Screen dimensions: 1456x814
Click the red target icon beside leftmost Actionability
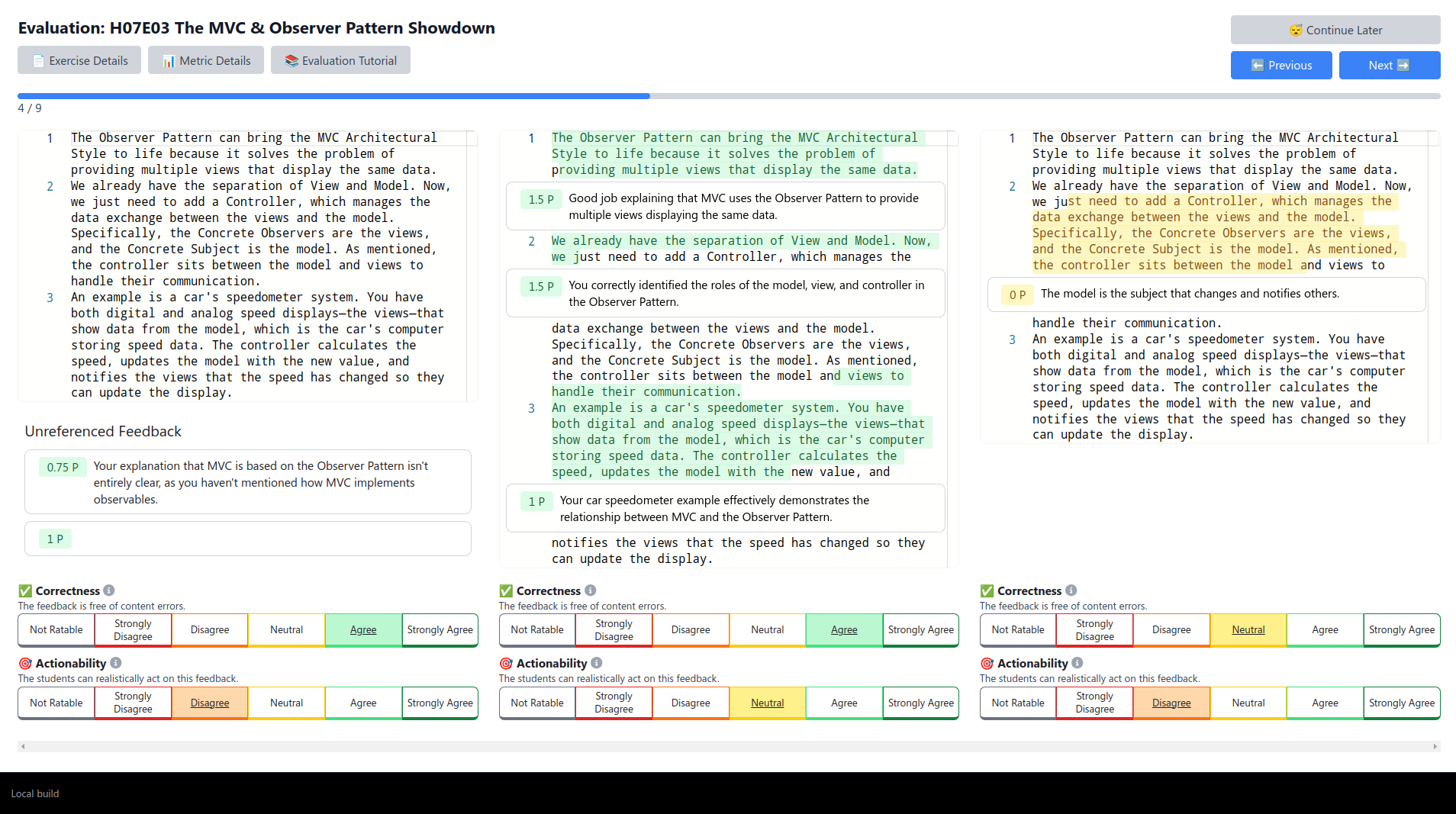point(24,663)
